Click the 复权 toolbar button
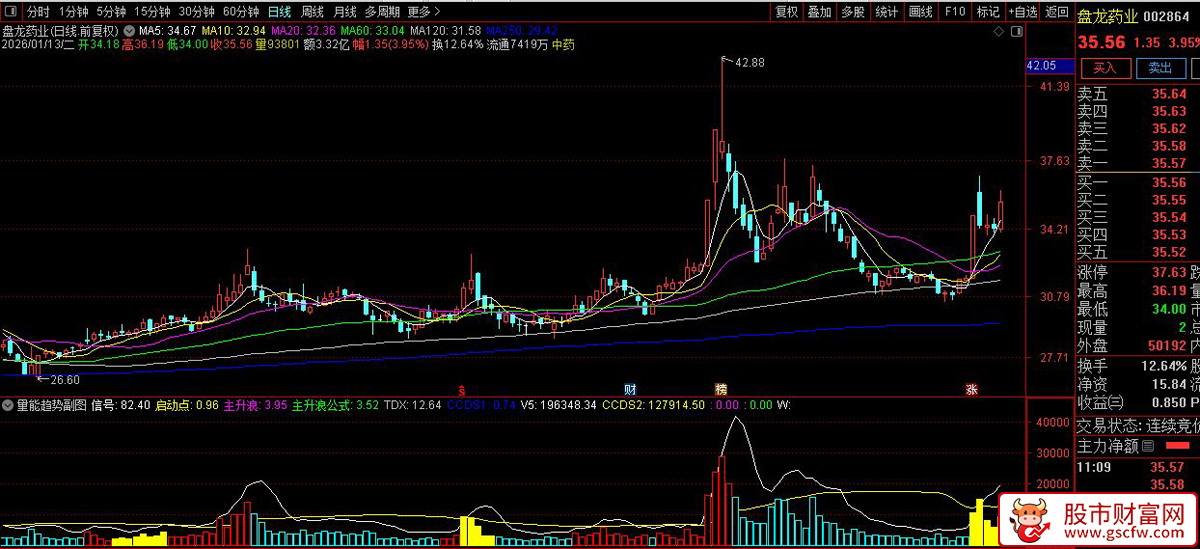The image size is (1200, 549). (787, 12)
